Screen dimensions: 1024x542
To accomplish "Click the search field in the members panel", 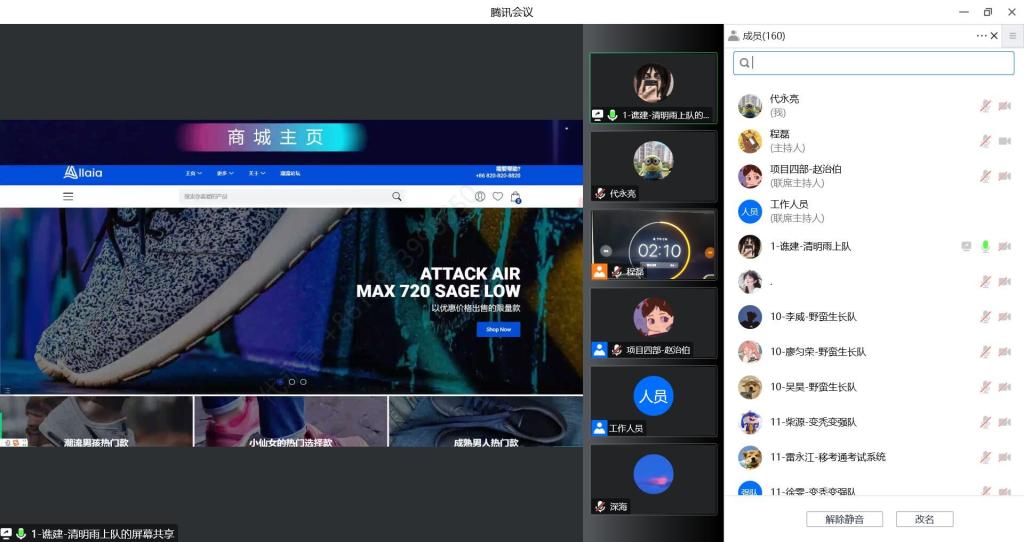I will pyautogui.click(x=873, y=63).
